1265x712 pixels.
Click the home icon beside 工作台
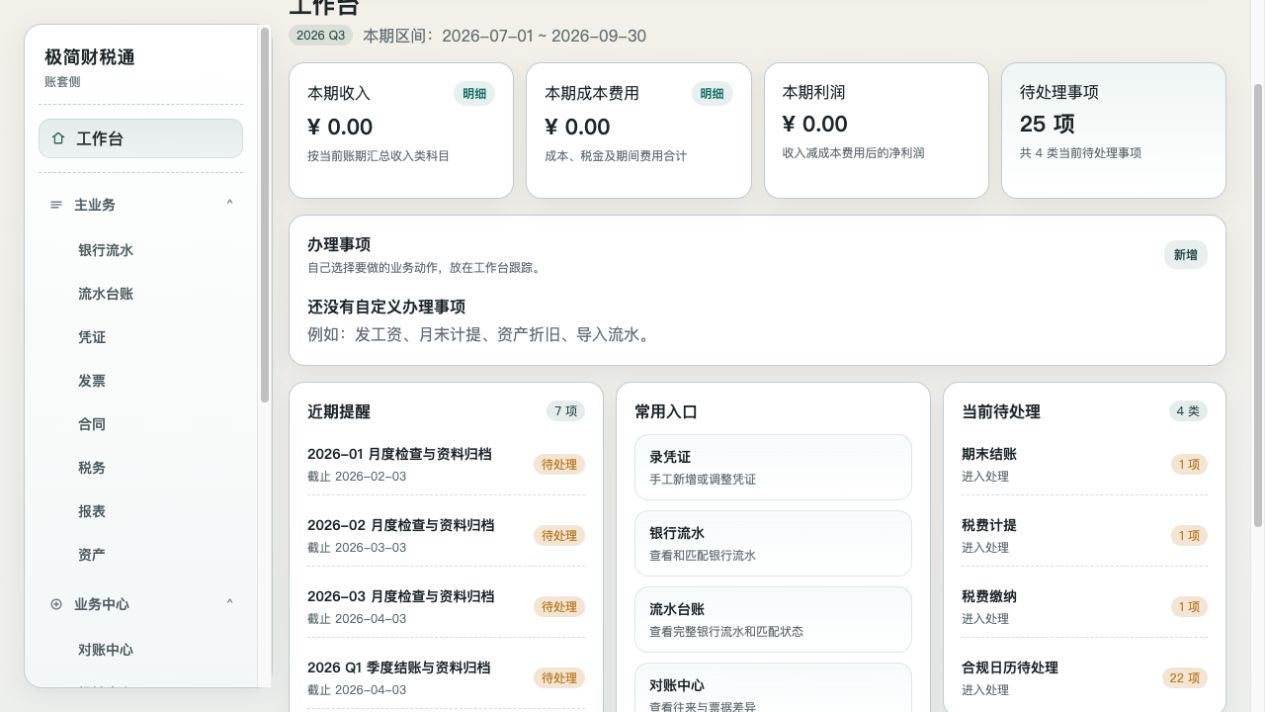tap(58, 139)
